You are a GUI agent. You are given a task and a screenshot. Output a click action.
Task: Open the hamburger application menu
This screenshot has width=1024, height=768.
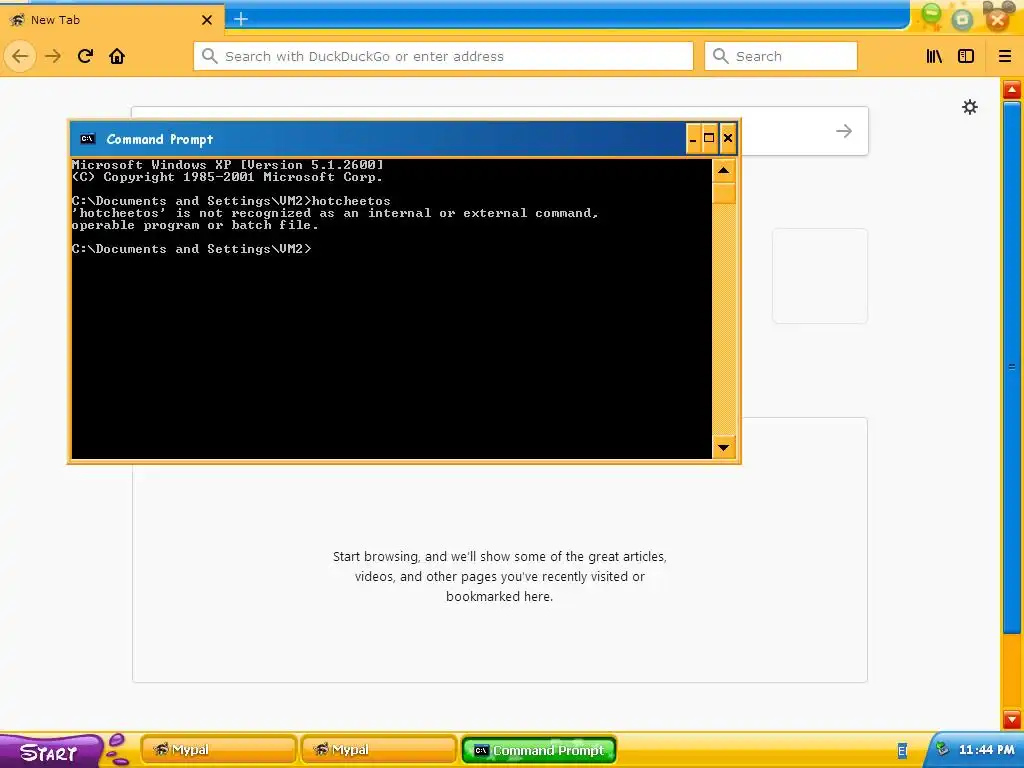click(x=1005, y=56)
